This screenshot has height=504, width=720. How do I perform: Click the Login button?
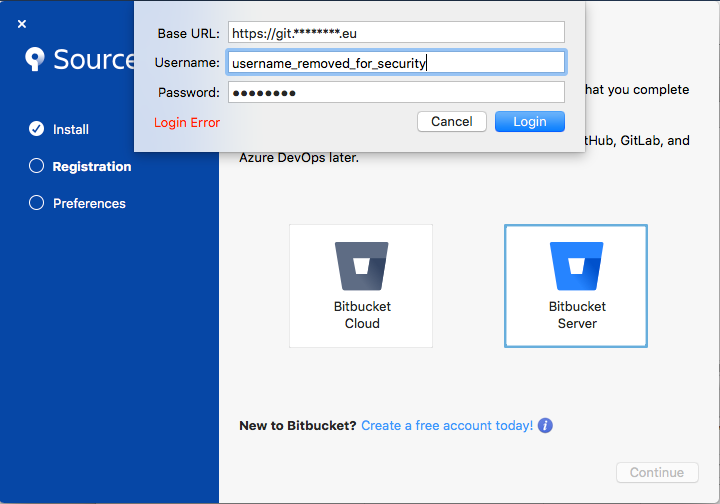pyautogui.click(x=529, y=122)
